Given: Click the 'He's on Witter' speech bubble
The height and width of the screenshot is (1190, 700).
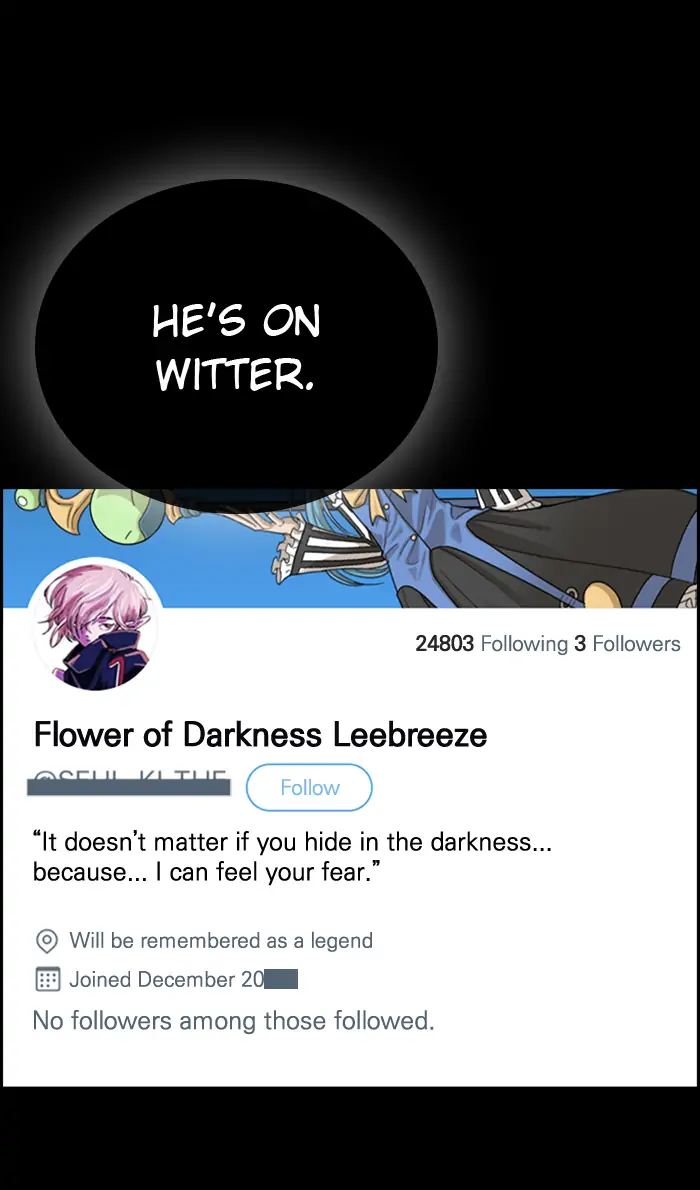Looking at the screenshot, I should [x=236, y=345].
